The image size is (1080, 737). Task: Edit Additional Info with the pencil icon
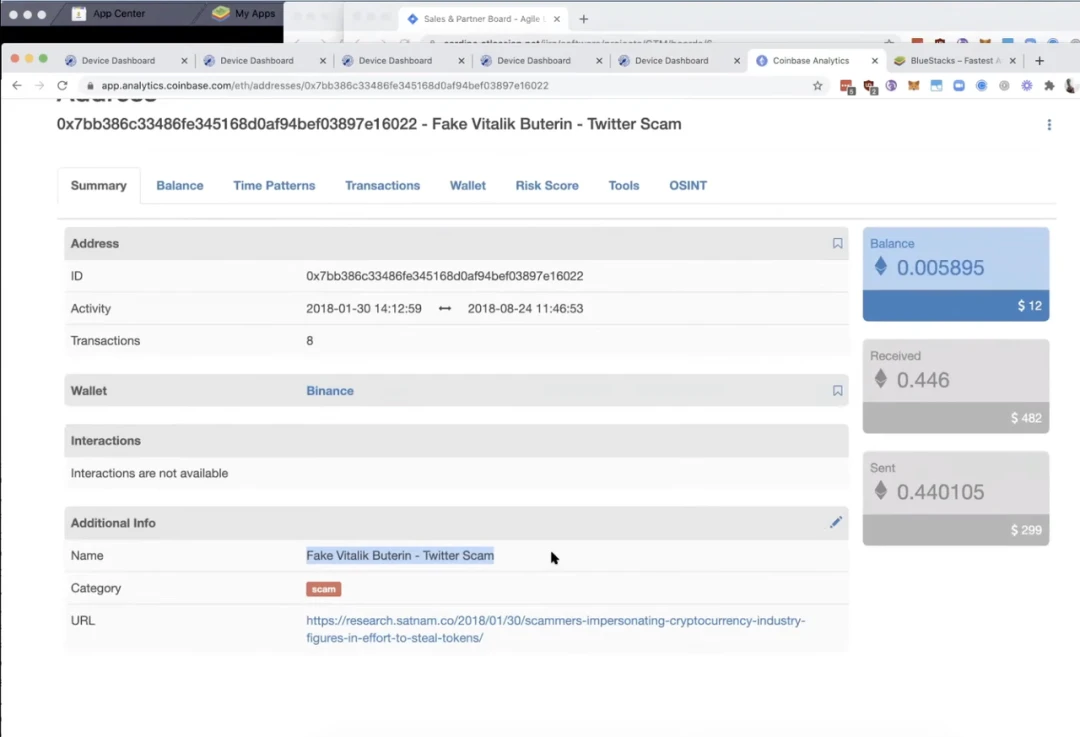(x=835, y=523)
